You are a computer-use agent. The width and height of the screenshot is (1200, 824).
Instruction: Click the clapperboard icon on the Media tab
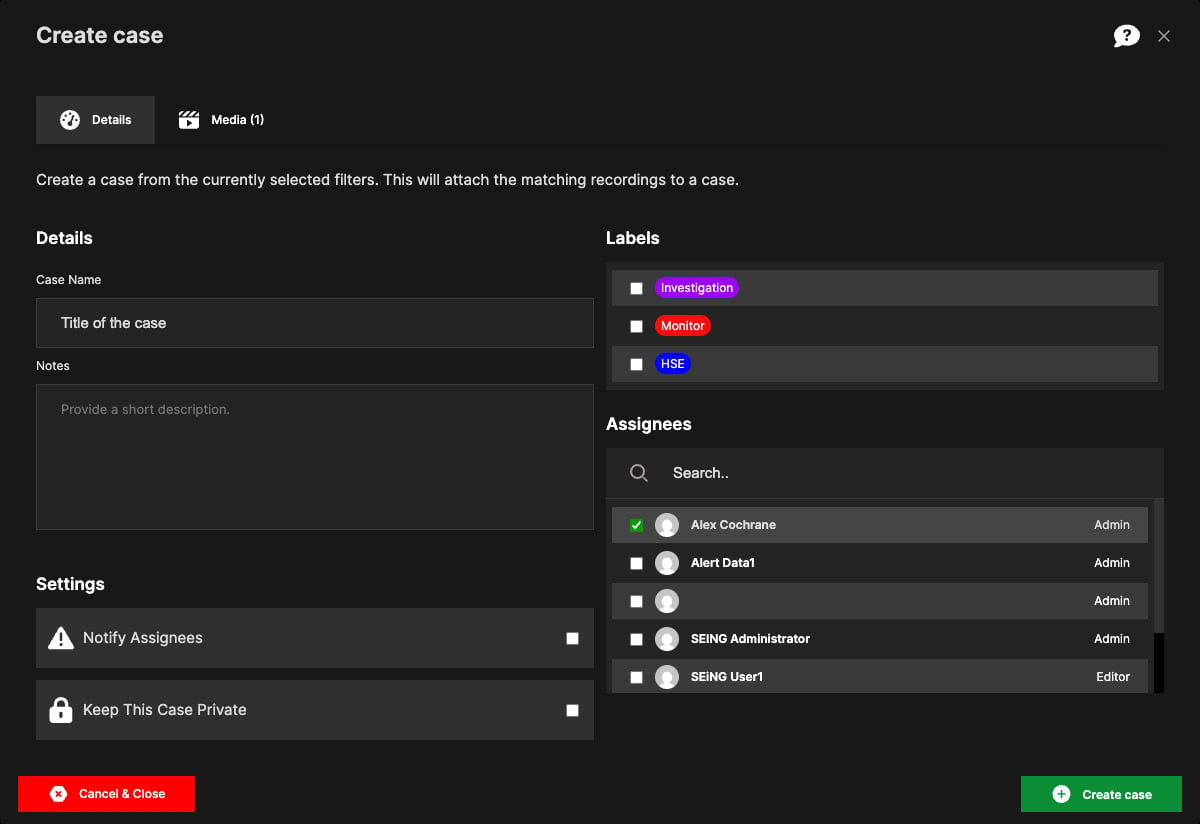click(x=189, y=120)
